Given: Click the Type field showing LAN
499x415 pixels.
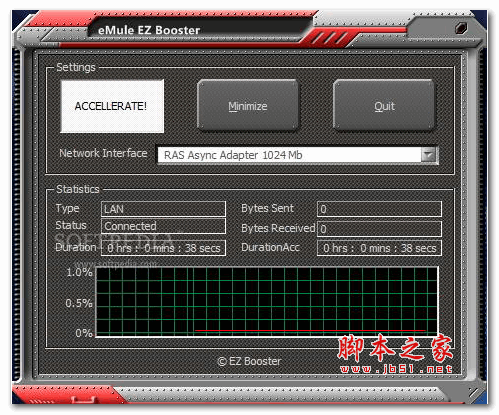Looking at the screenshot, I should 163,209.
